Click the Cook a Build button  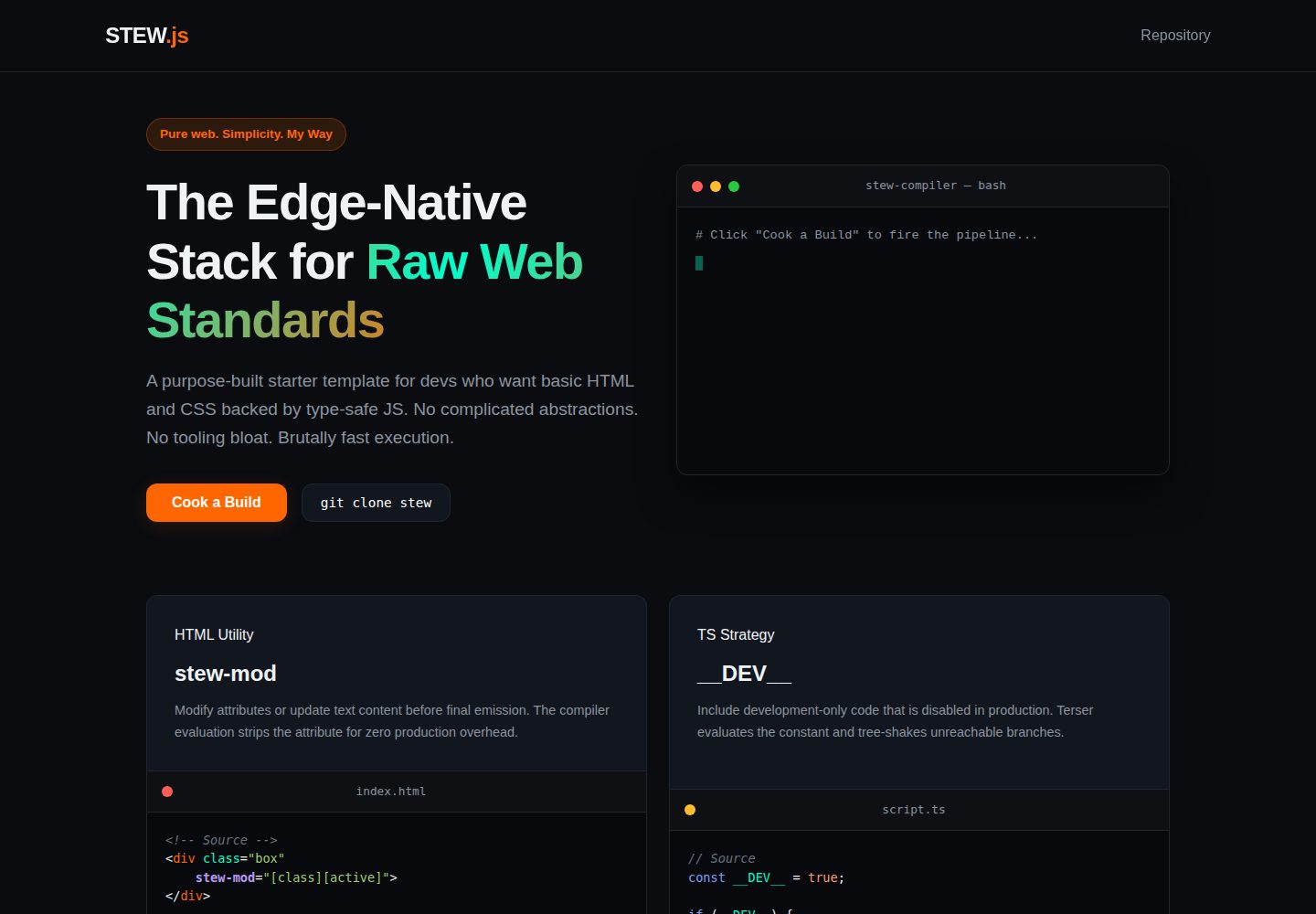tap(217, 503)
